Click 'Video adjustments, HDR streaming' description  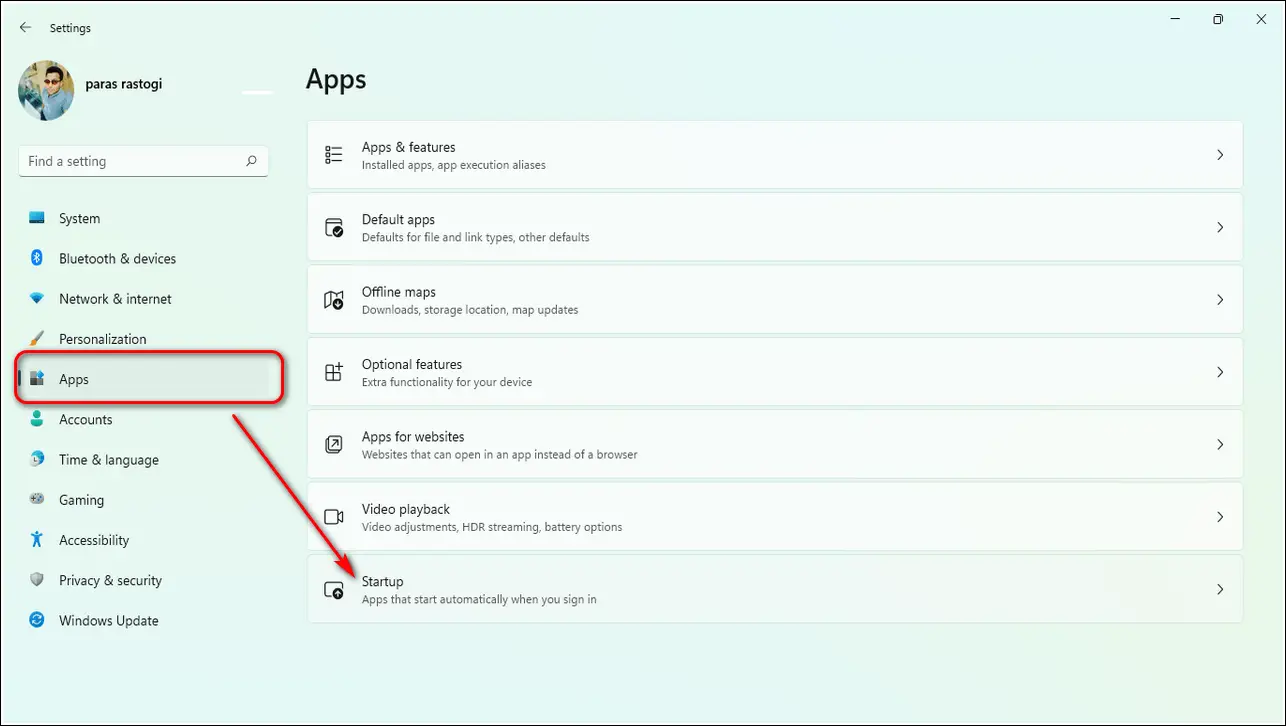(492, 527)
